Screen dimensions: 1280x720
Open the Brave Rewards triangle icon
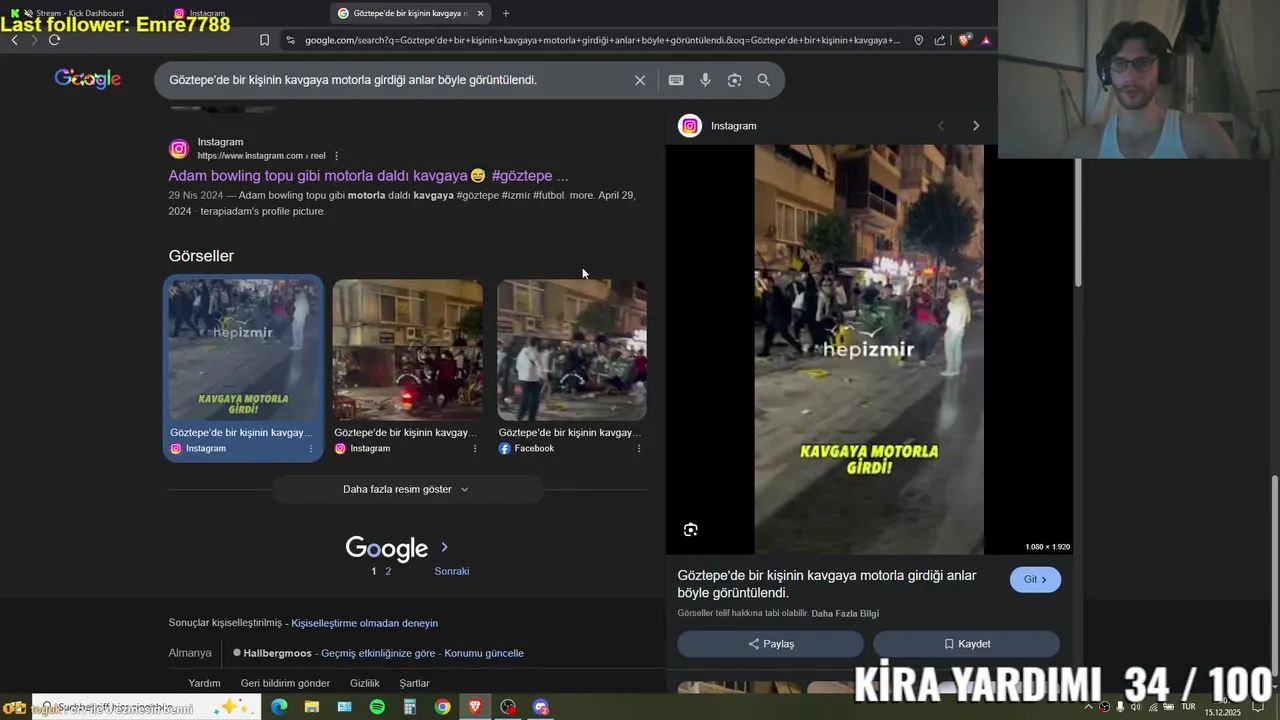[x=986, y=40]
